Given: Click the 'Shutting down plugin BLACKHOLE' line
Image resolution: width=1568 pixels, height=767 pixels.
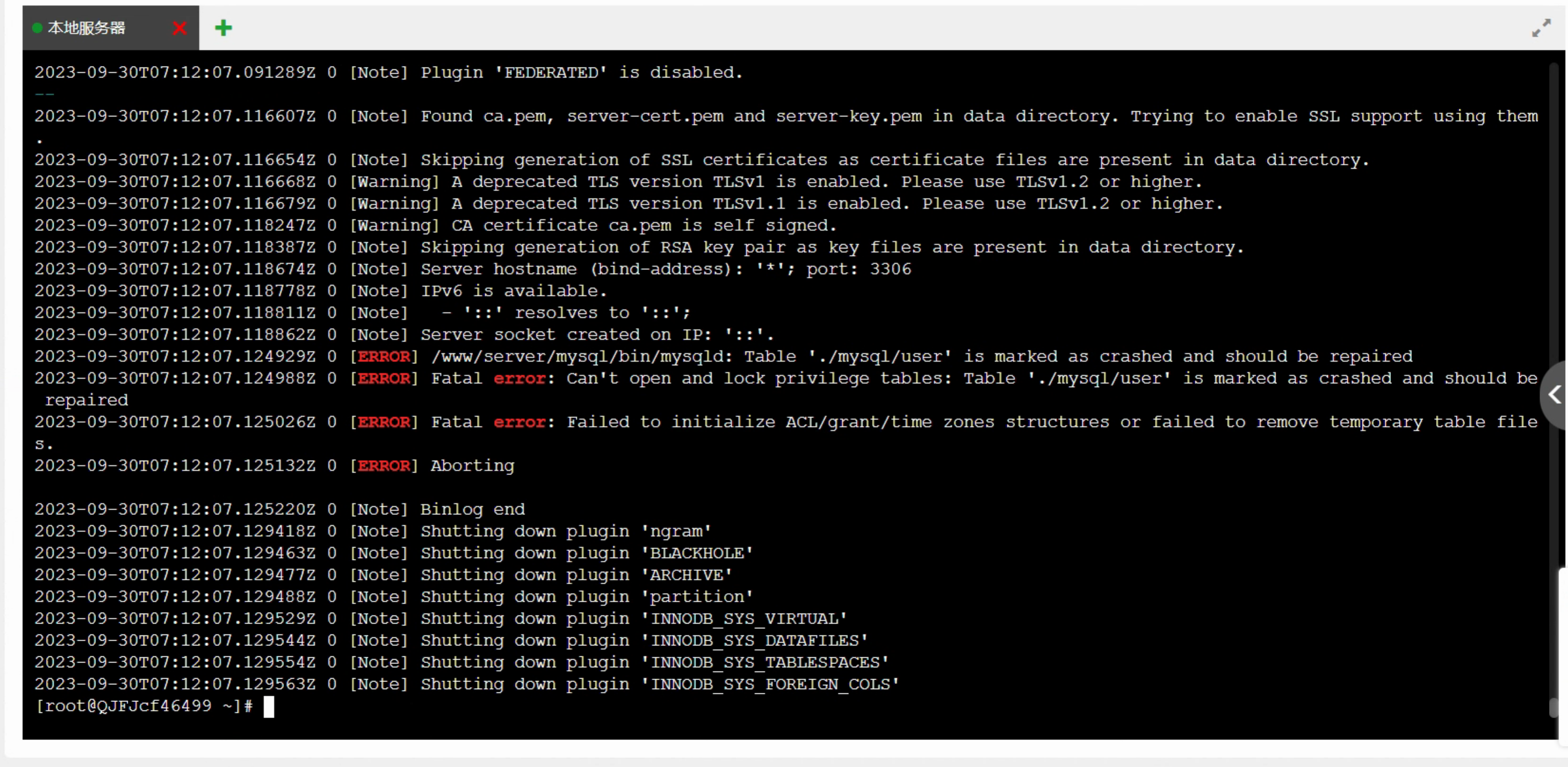Looking at the screenshot, I should tap(394, 553).
